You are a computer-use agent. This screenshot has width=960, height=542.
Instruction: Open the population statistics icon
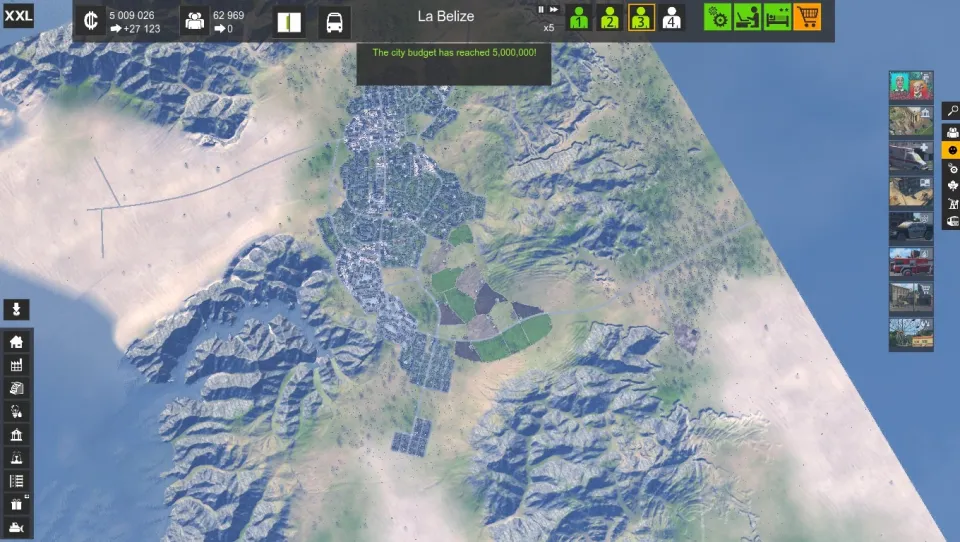[196, 21]
